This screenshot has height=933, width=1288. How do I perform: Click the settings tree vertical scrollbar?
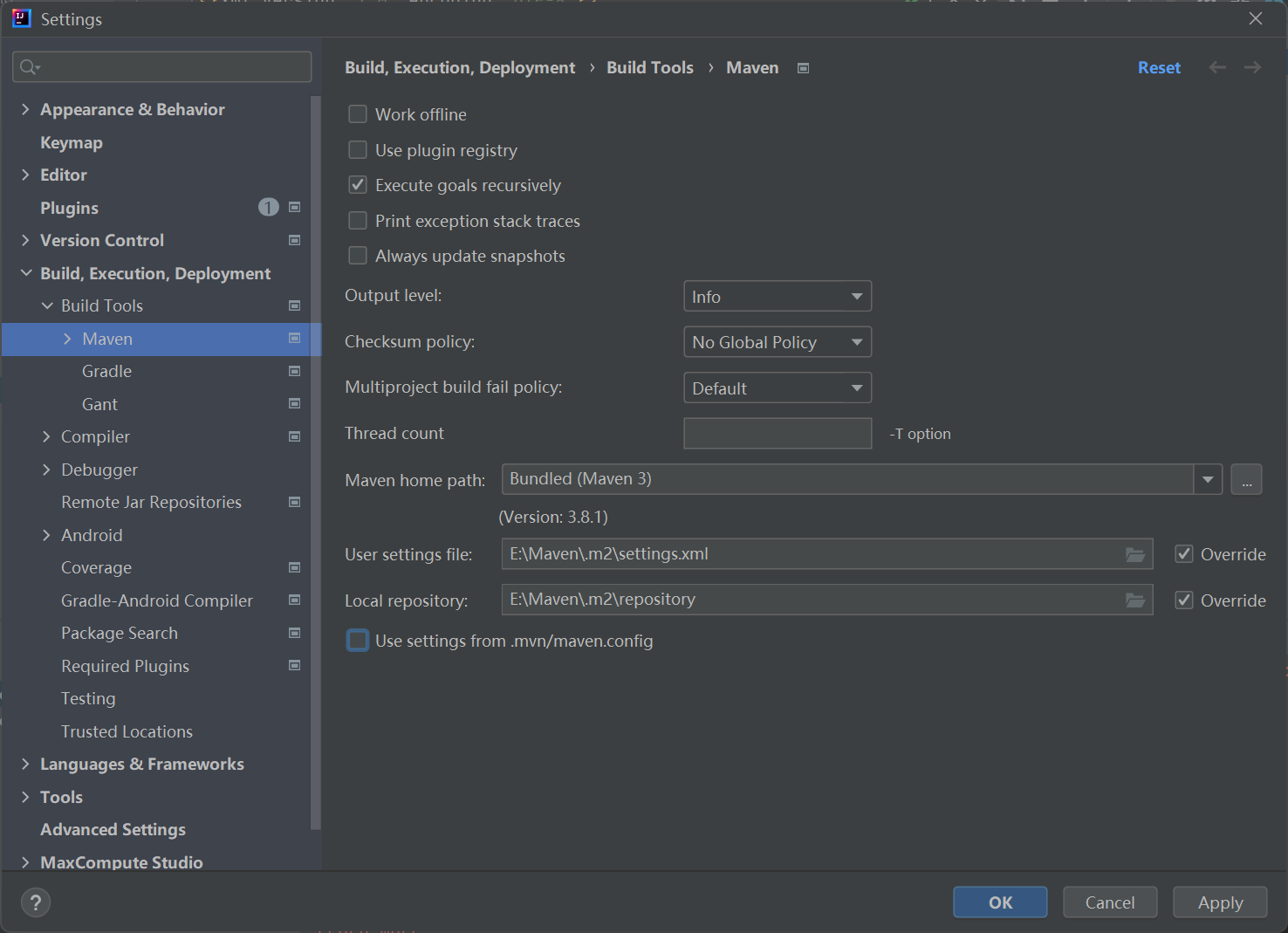pyautogui.click(x=316, y=463)
